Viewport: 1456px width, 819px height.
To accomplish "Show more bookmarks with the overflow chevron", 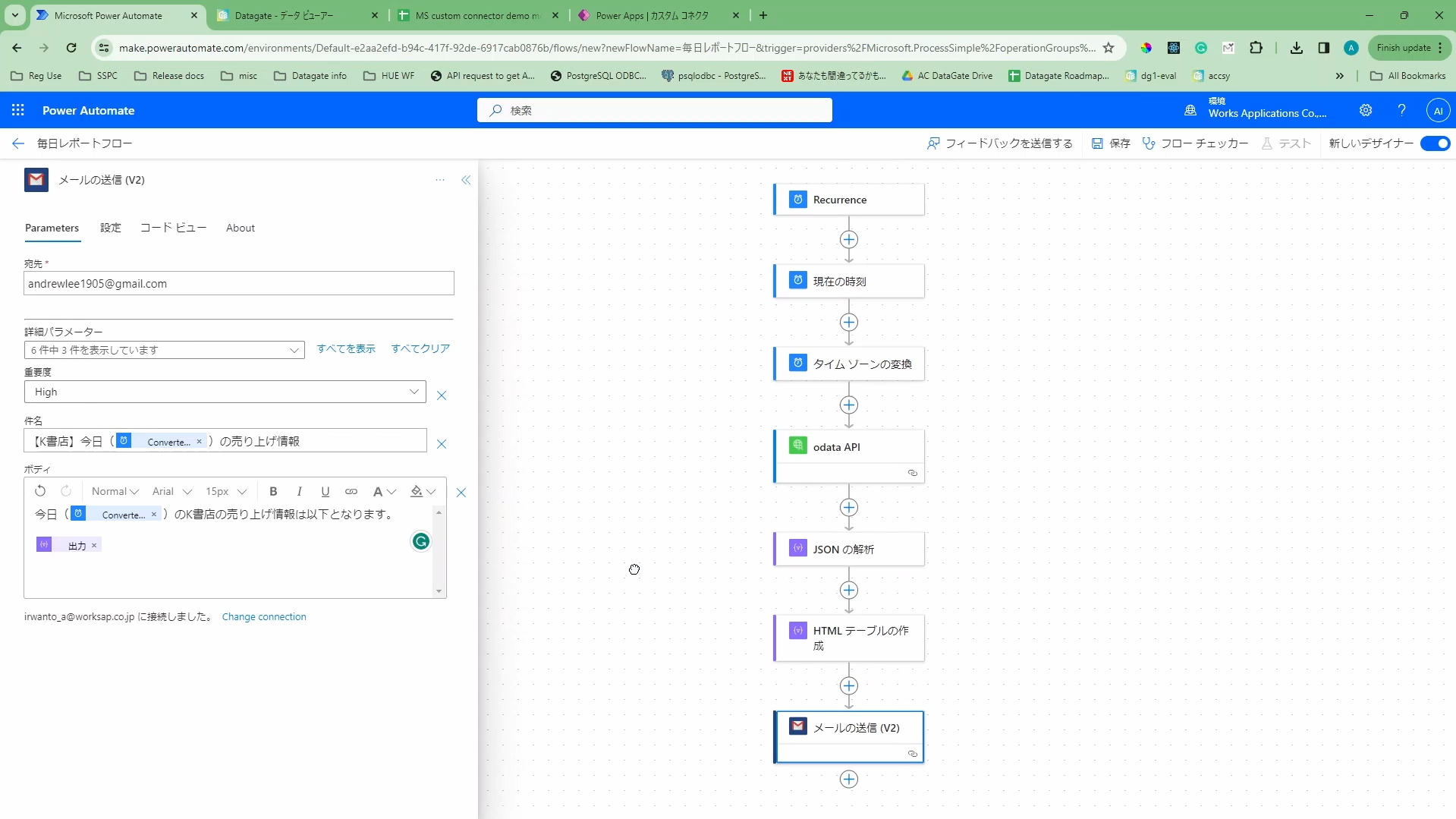I will [x=1340, y=76].
